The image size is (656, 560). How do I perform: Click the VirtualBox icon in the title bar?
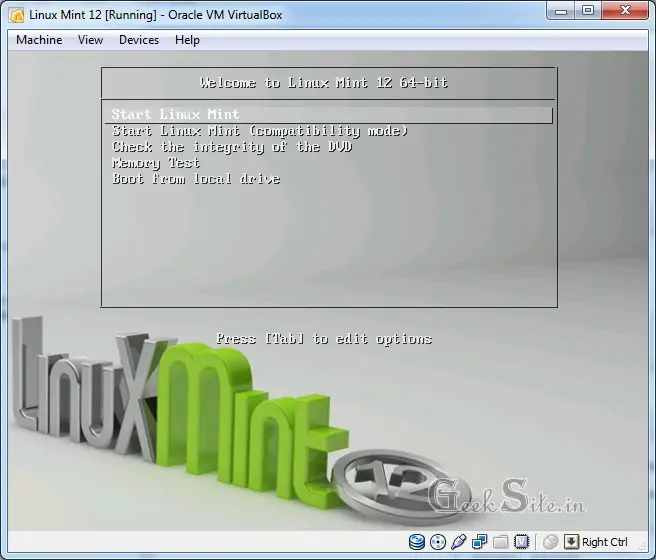tap(17, 15)
